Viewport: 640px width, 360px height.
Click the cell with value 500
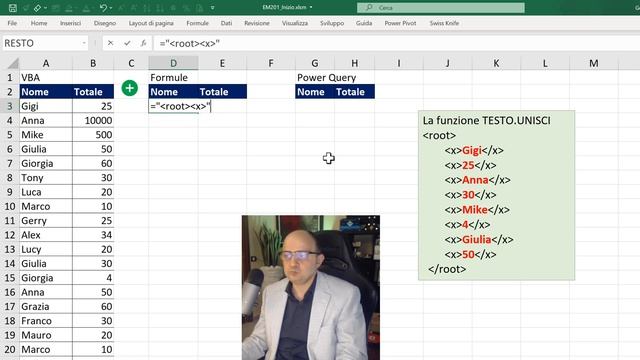click(93, 135)
